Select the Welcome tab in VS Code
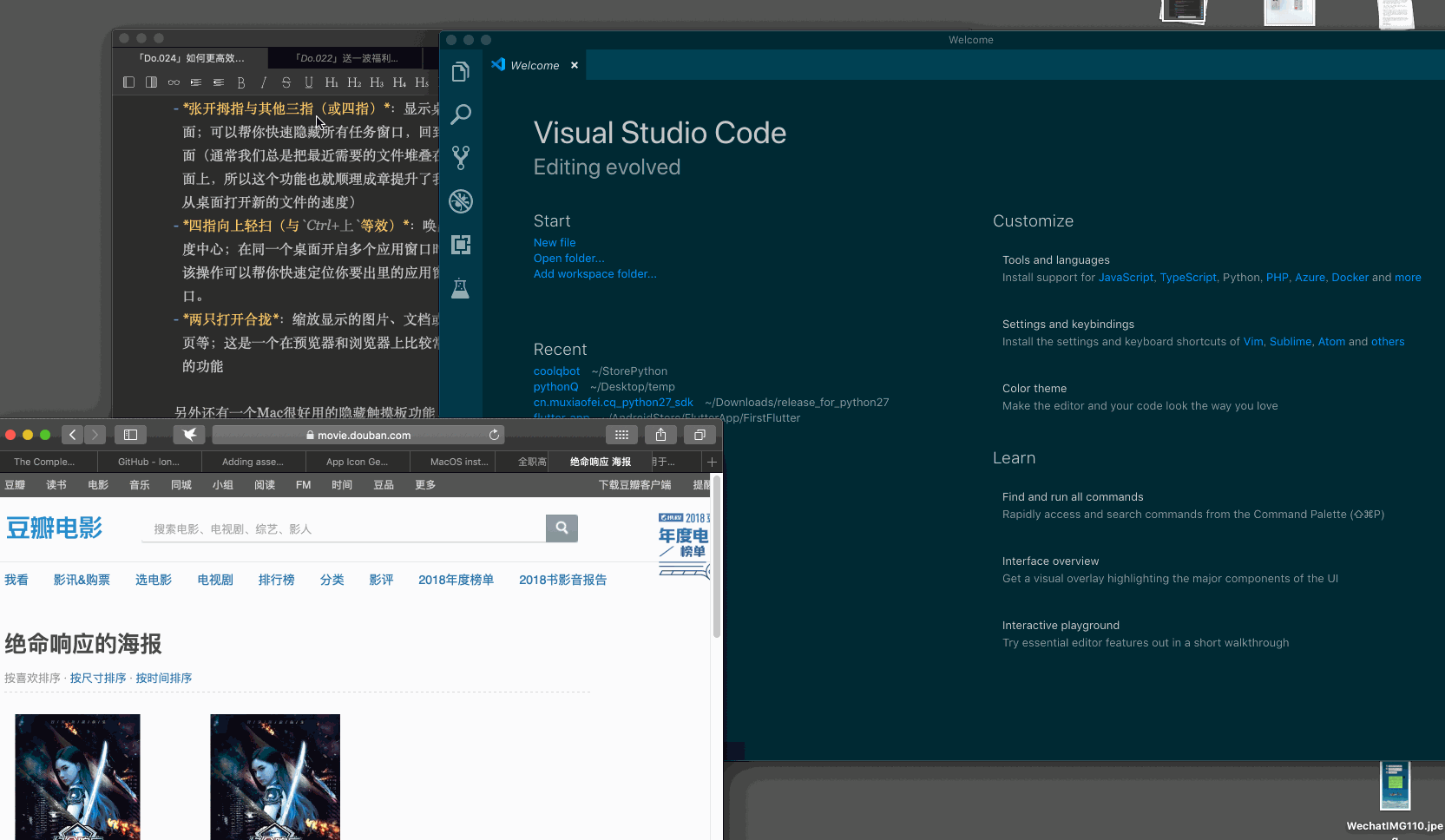Viewport: 1445px width, 840px height. click(x=535, y=65)
